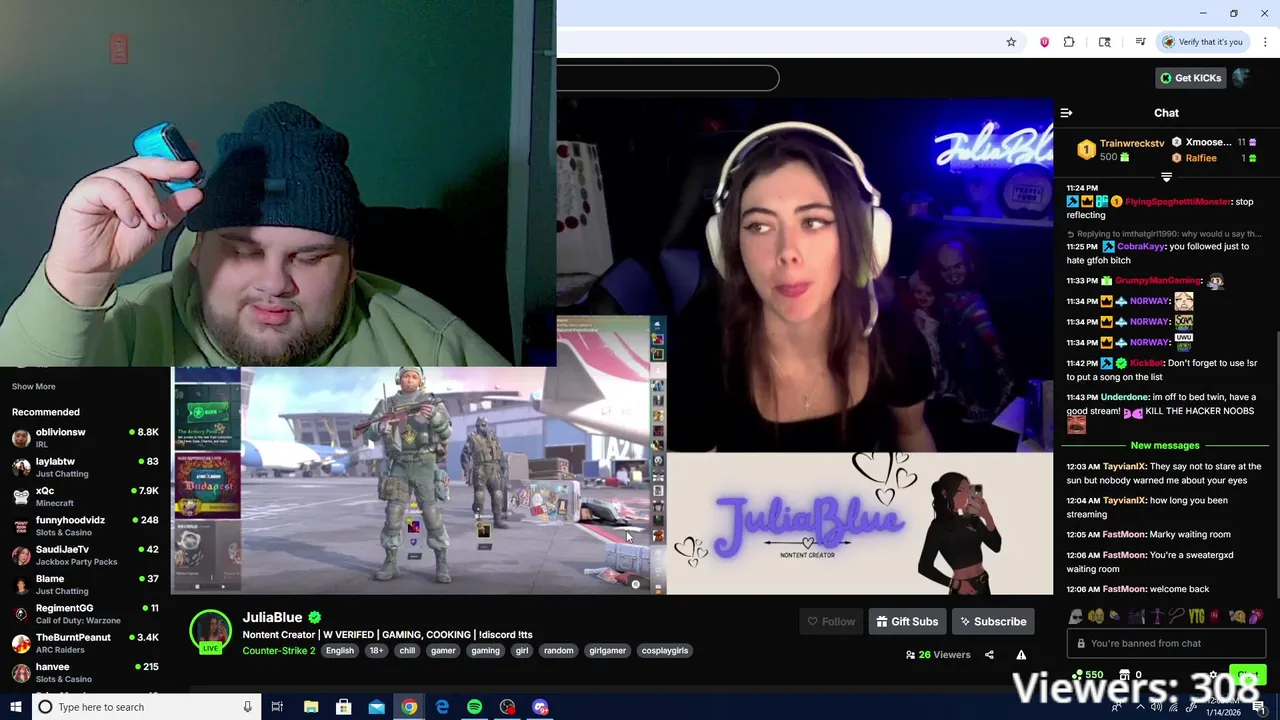The image size is (1280, 720).
Task: Click GrumpyManGaming's name in chat
Action: [1157, 281]
